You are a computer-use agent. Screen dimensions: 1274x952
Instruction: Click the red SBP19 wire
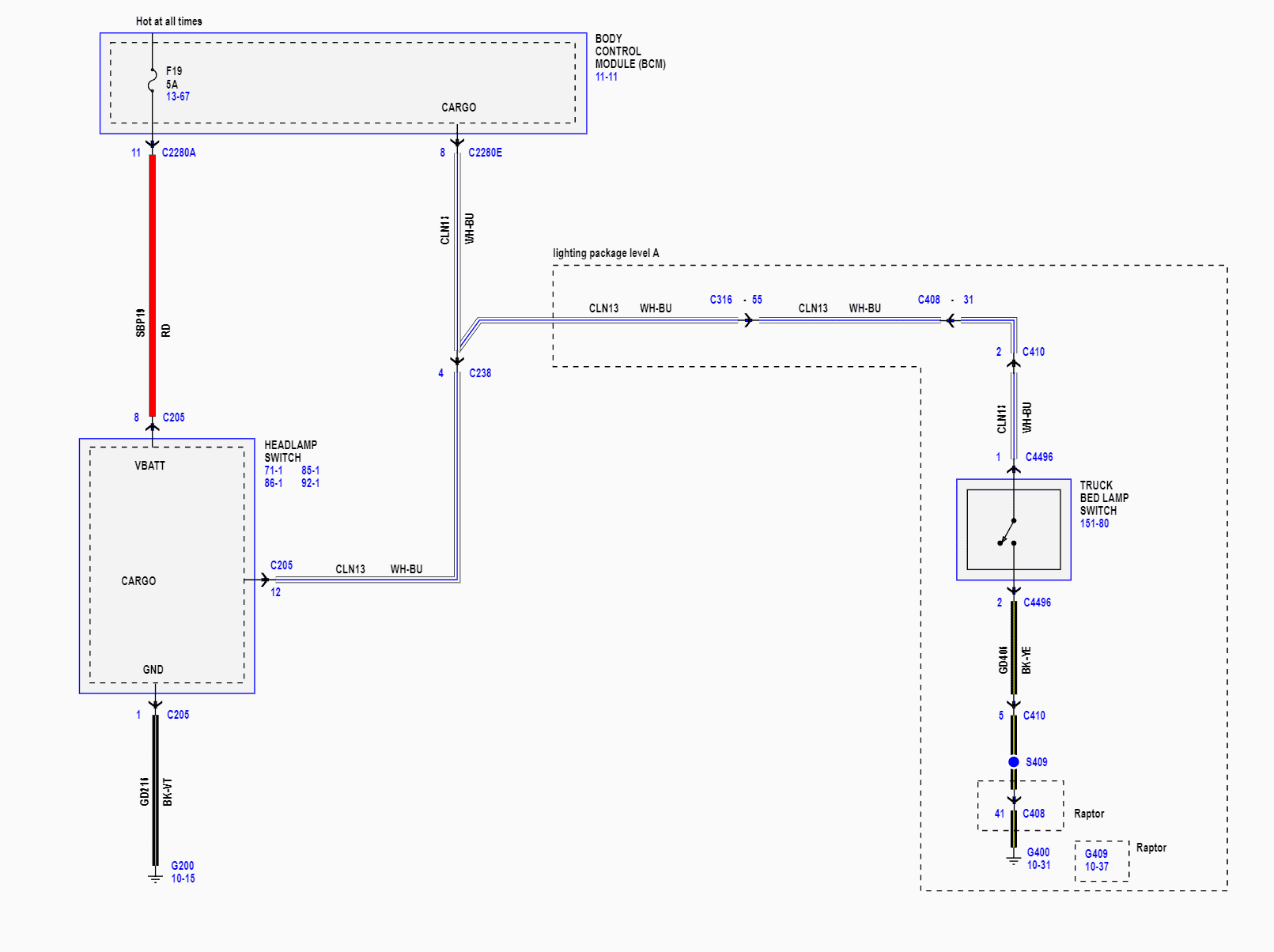(x=153, y=285)
